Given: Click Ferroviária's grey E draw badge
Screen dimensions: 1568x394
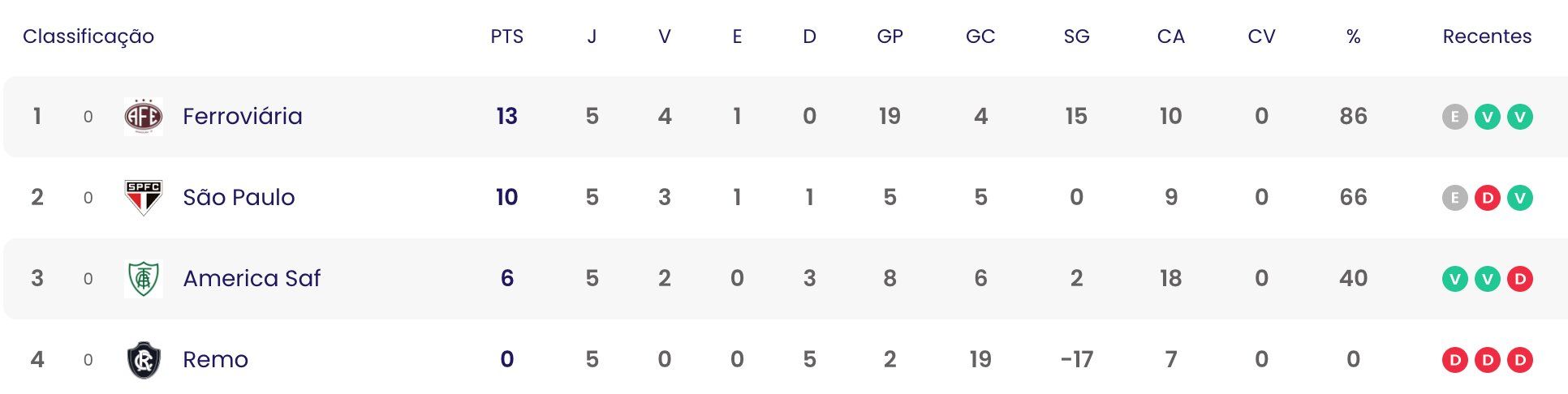Looking at the screenshot, I should coord(1454,117).
